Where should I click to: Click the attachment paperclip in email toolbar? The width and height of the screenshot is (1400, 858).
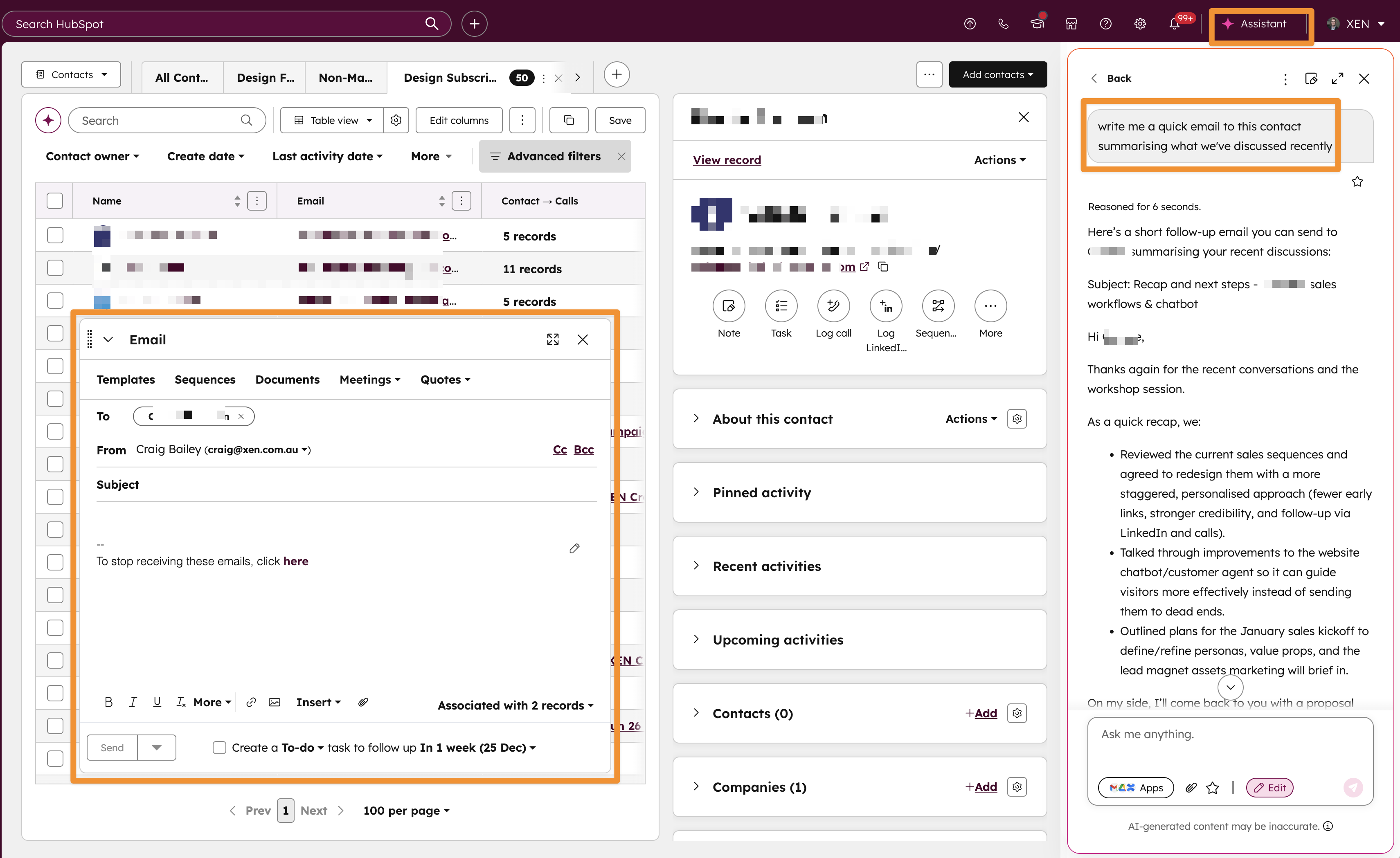click(x=363, y=703)
